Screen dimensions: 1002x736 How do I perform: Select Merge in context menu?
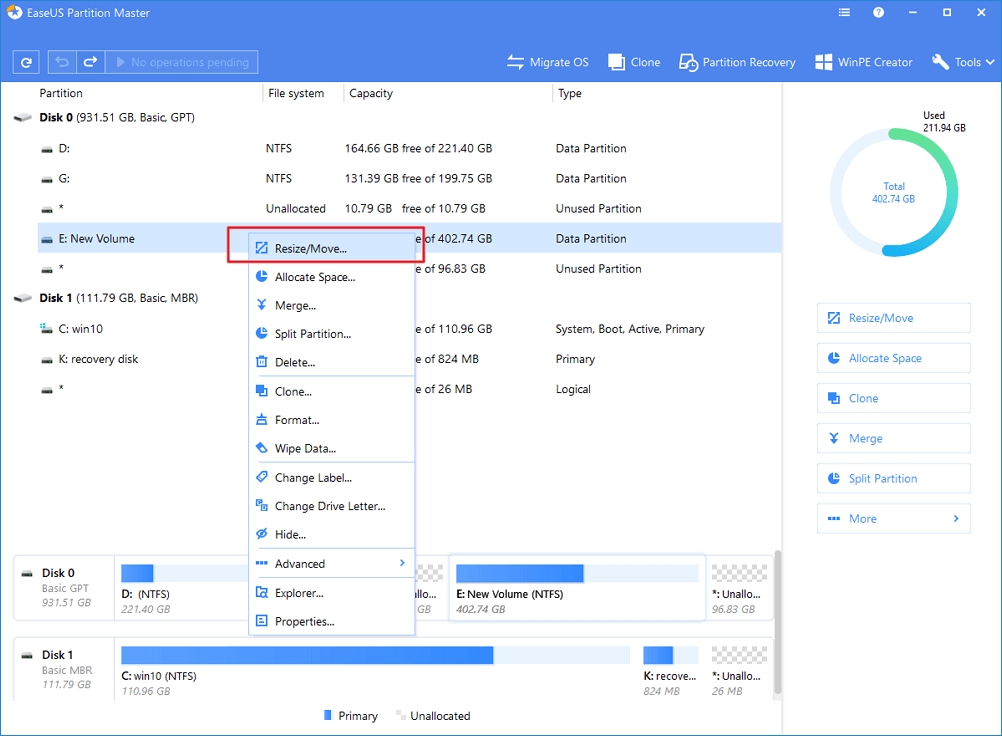(332, 305)
